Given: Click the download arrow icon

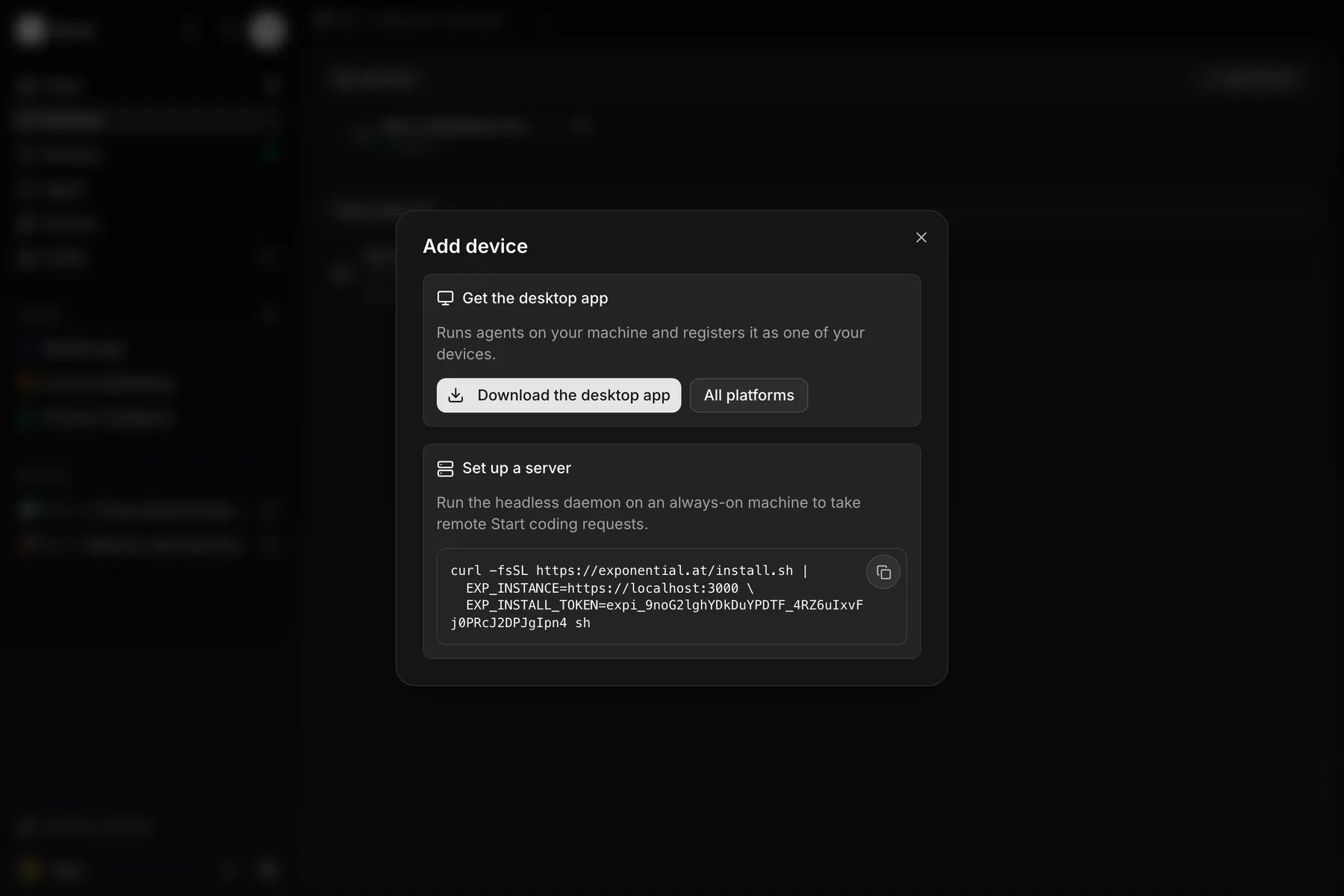Looking at the screenshot, I should 455,395.
